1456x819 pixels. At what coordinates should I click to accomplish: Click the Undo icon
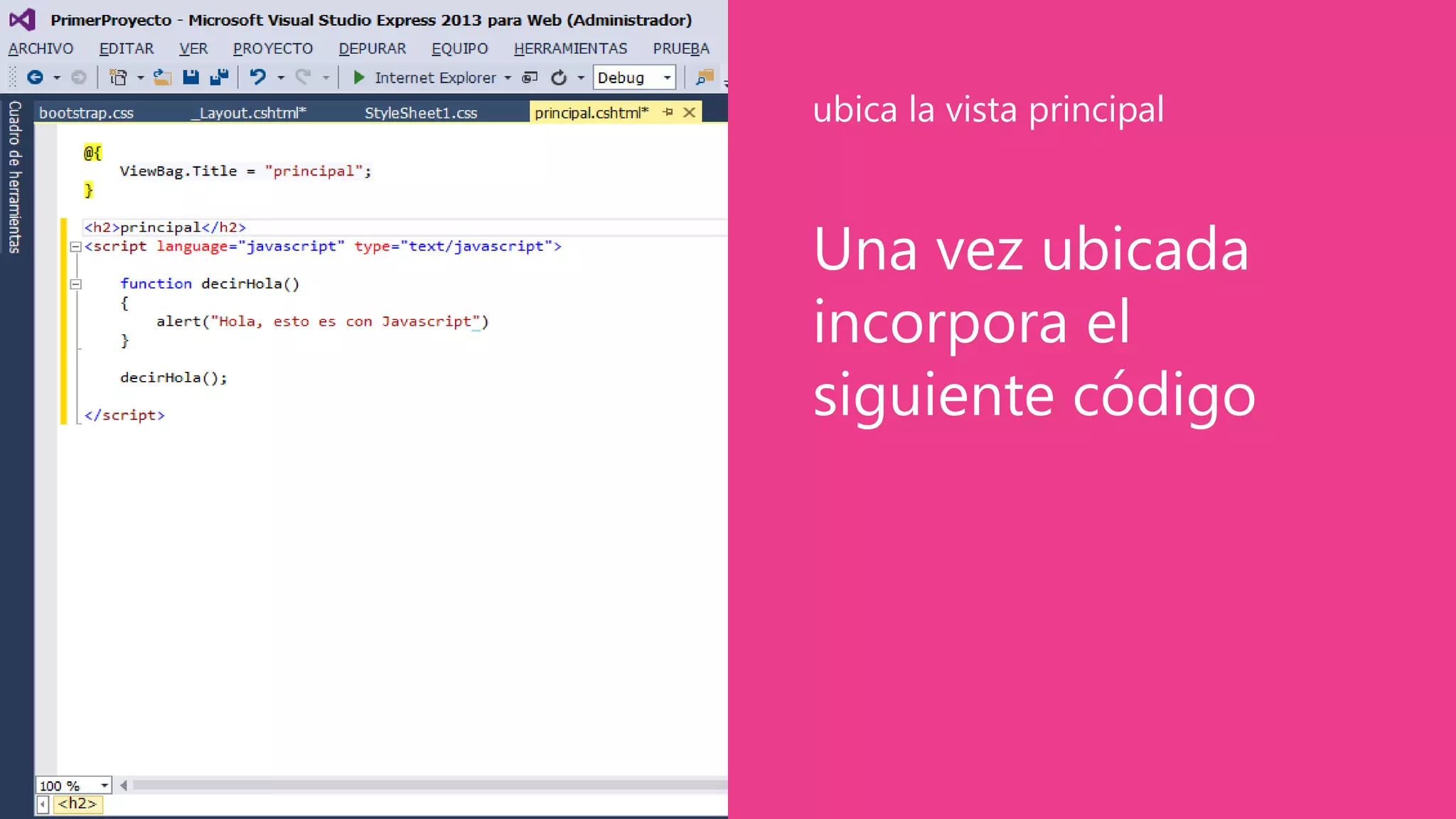[x=257, y=77]
